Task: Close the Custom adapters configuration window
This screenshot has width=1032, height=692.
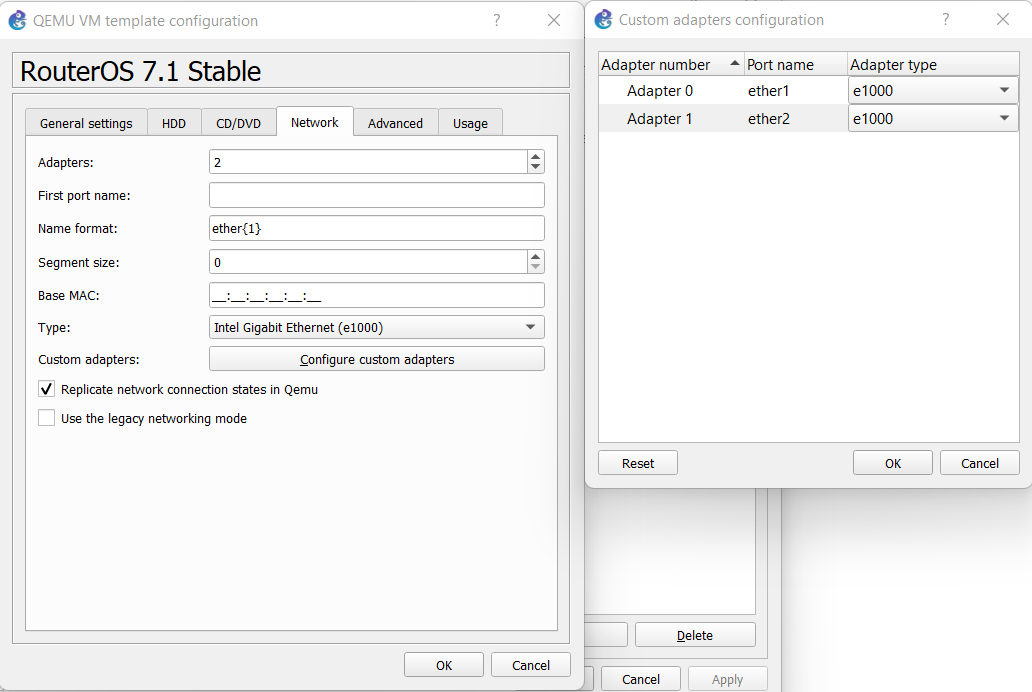Action: pos(1002,20)
